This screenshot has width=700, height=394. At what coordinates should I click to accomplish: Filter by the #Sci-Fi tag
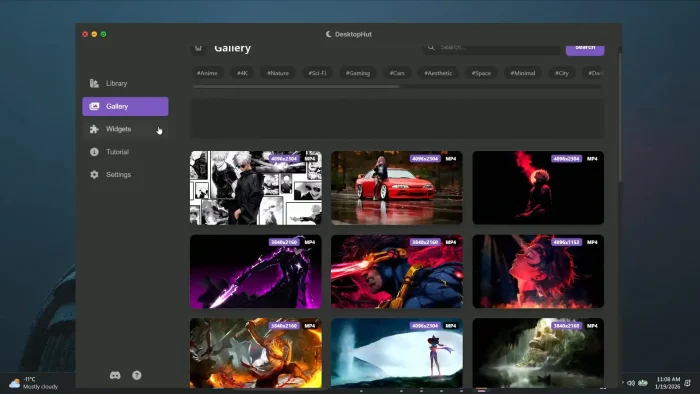click(x=317, y=73)
